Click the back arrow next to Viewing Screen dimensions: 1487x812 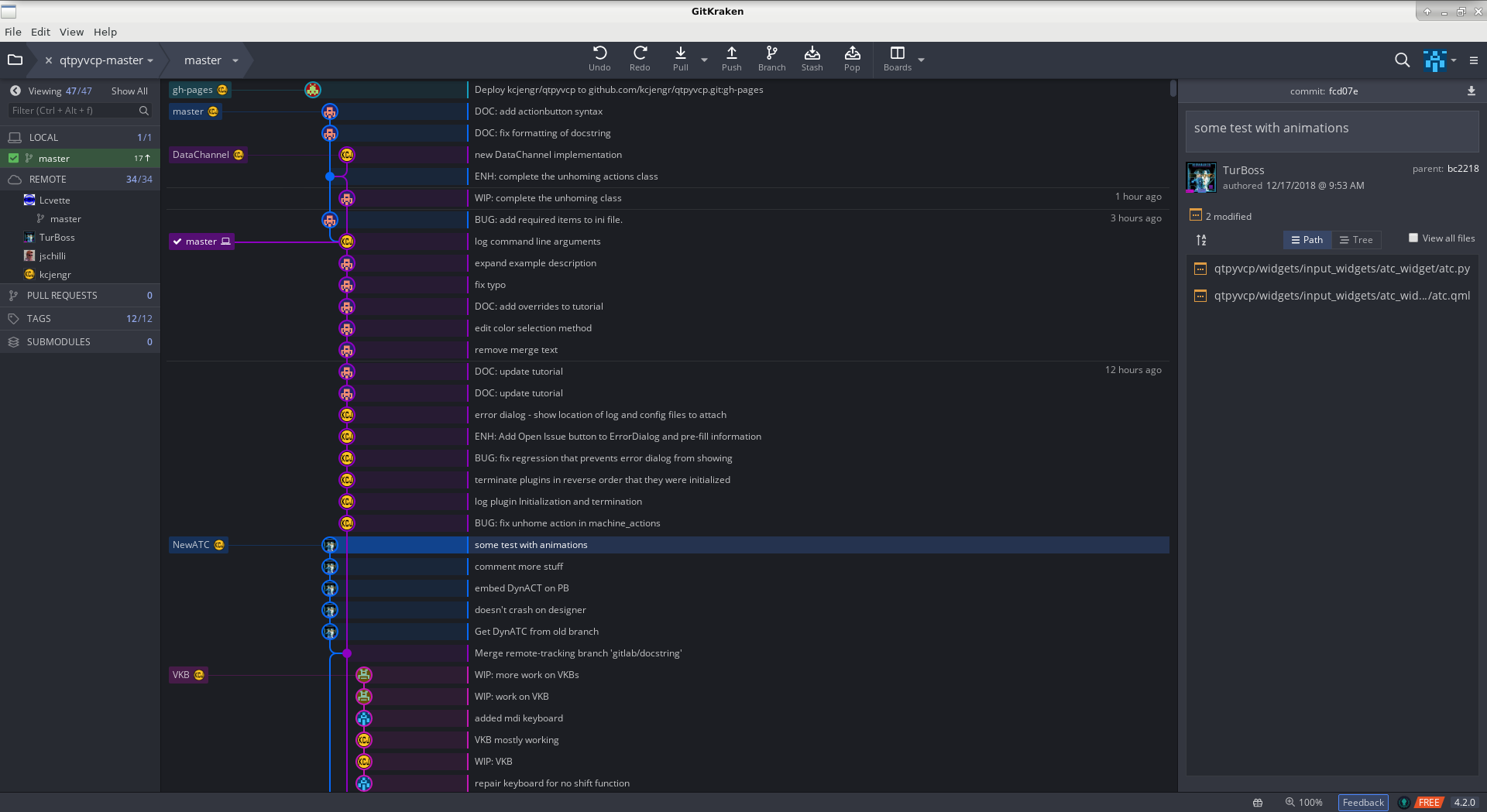[x=15, y=91]
